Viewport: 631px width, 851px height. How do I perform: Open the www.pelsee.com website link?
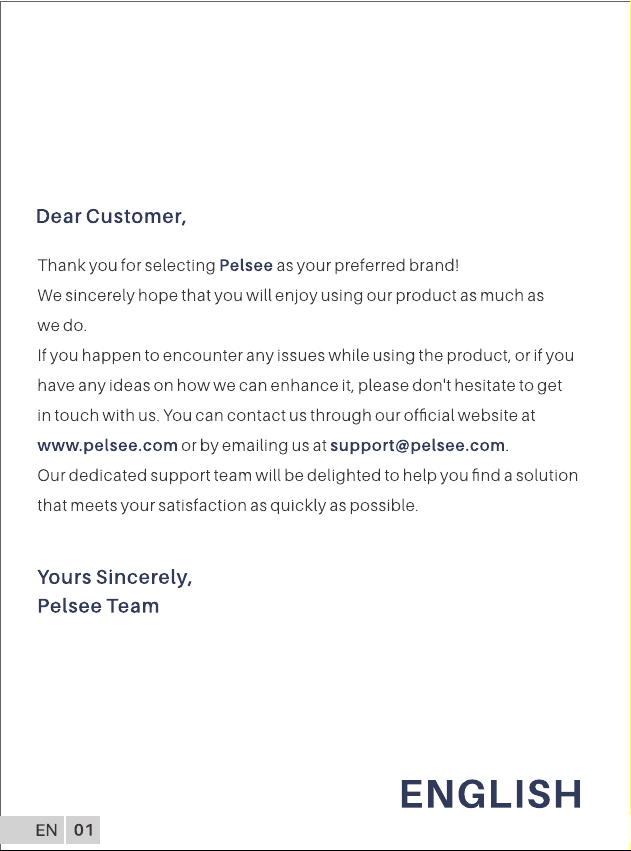click(107, 446)
